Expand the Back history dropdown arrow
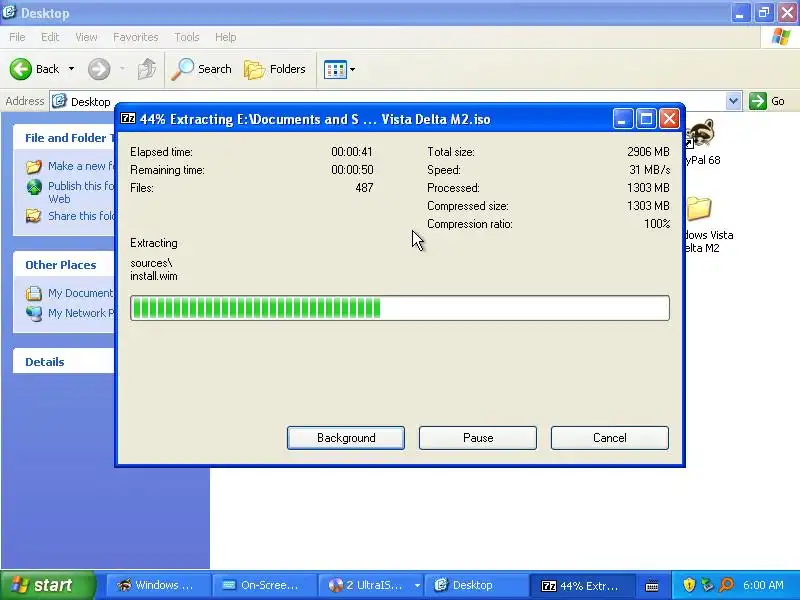This screenshot has width=800, height=600. coord(71,69)
